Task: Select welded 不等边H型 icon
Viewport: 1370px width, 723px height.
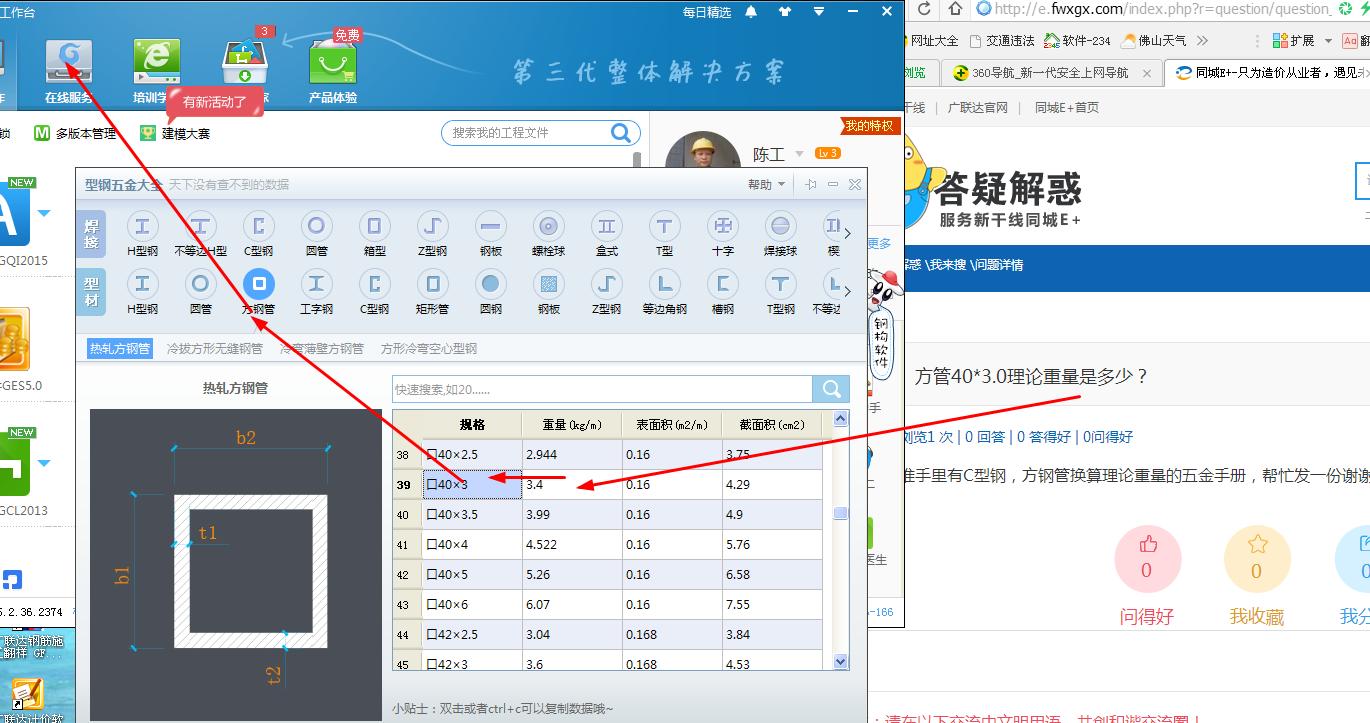Action: pos(201,226)
